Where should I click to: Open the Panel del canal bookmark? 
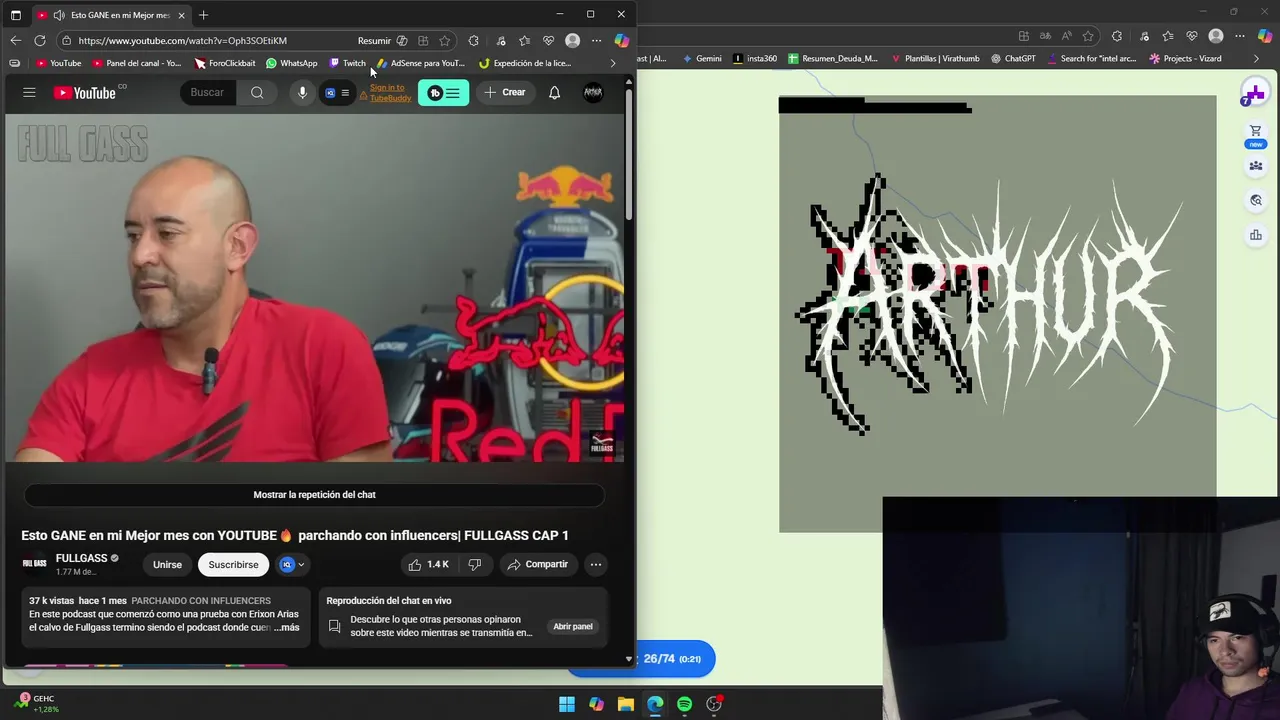click(137, 63)
